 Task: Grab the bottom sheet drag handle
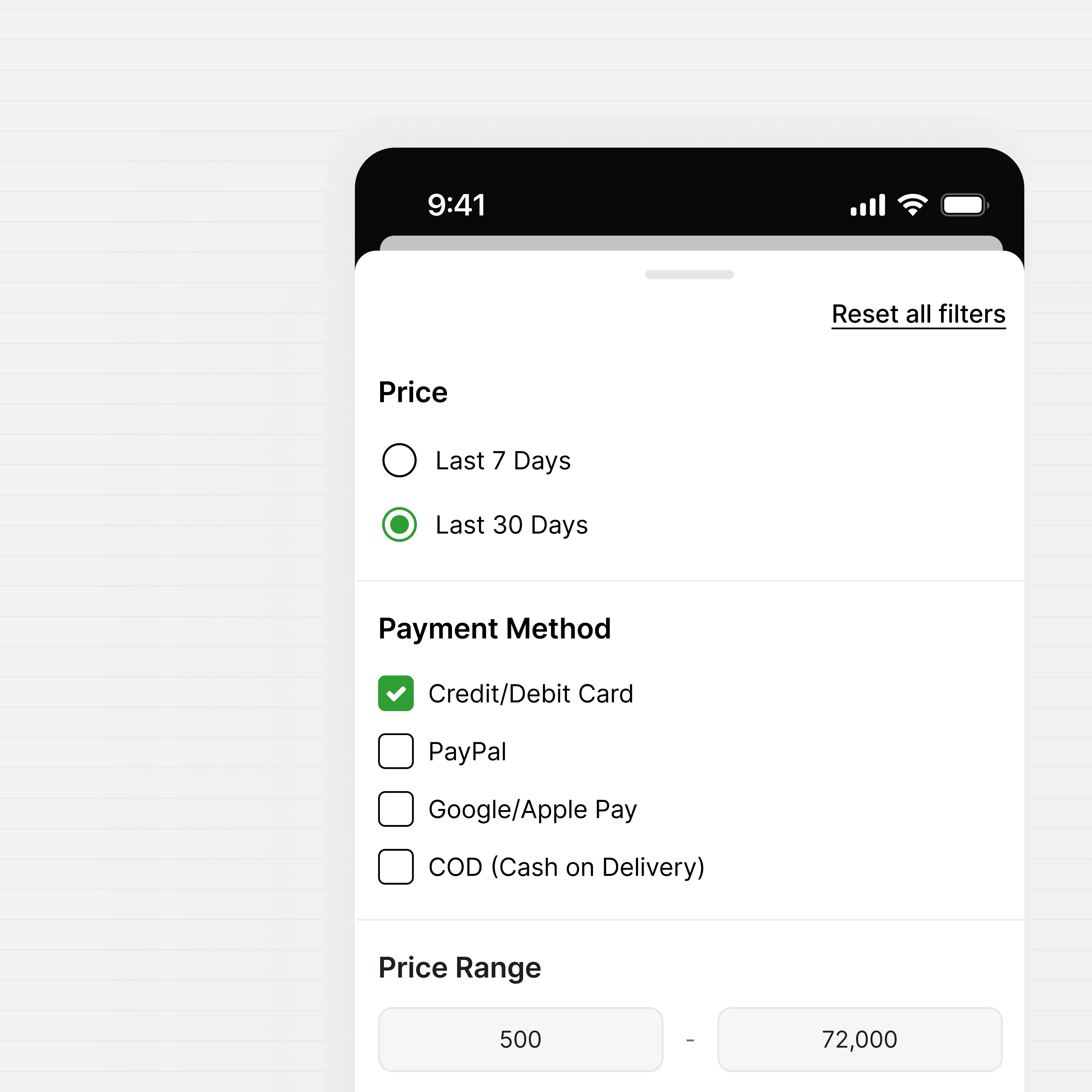click(x=689, y=275)
